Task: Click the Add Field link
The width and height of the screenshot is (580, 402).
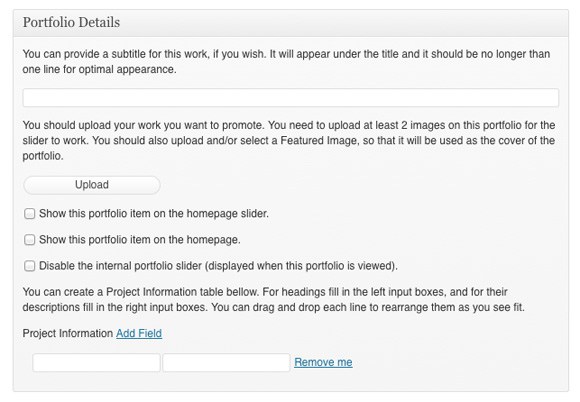Action: 139,334
